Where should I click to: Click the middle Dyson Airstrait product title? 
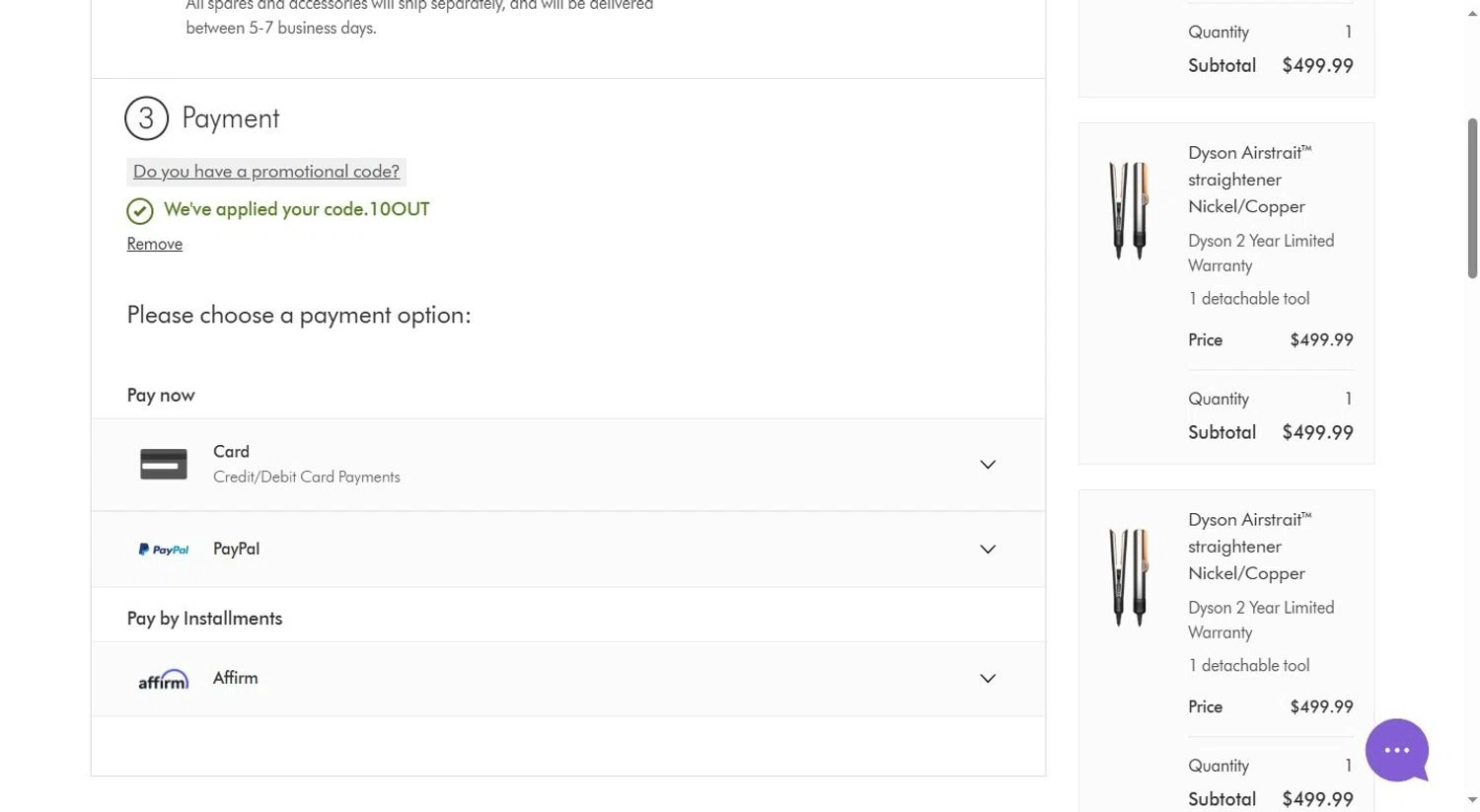[x=1249, y=180]
